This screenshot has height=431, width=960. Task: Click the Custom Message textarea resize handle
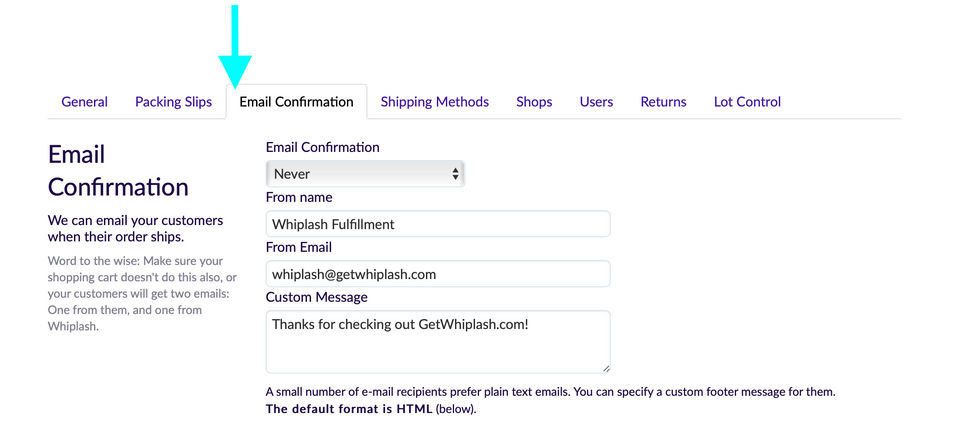[605, 368]
